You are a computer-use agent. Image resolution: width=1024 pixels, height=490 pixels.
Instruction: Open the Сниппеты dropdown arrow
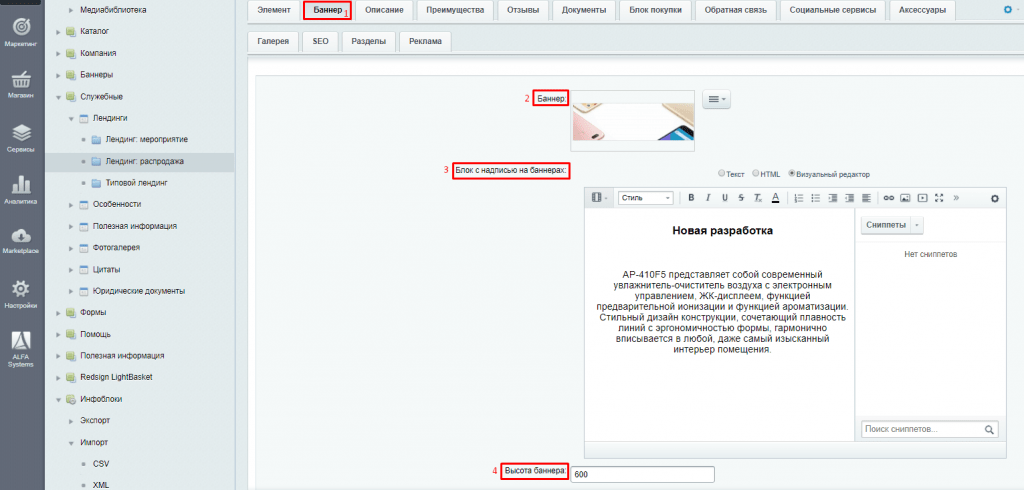click(x=917, y=225)
